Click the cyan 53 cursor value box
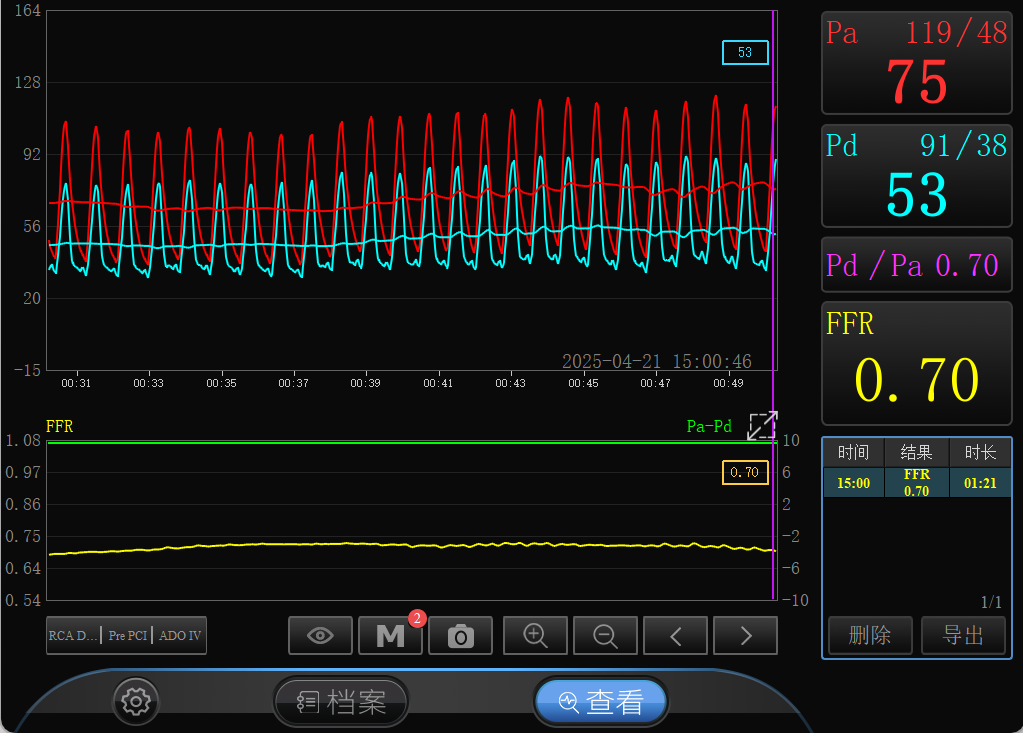 [x=745, y=52]
